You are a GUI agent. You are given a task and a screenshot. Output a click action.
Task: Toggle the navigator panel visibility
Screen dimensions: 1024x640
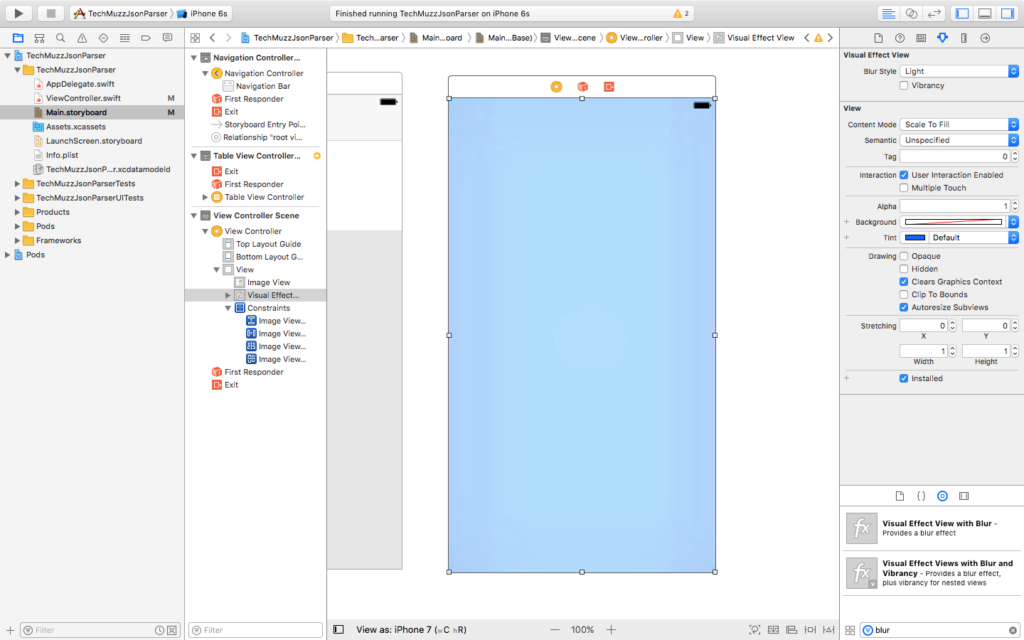pyautogui.click(x=963, y=13)
